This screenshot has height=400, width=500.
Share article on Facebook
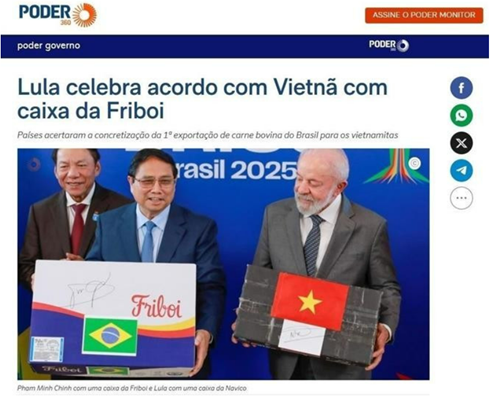[461, 88]
